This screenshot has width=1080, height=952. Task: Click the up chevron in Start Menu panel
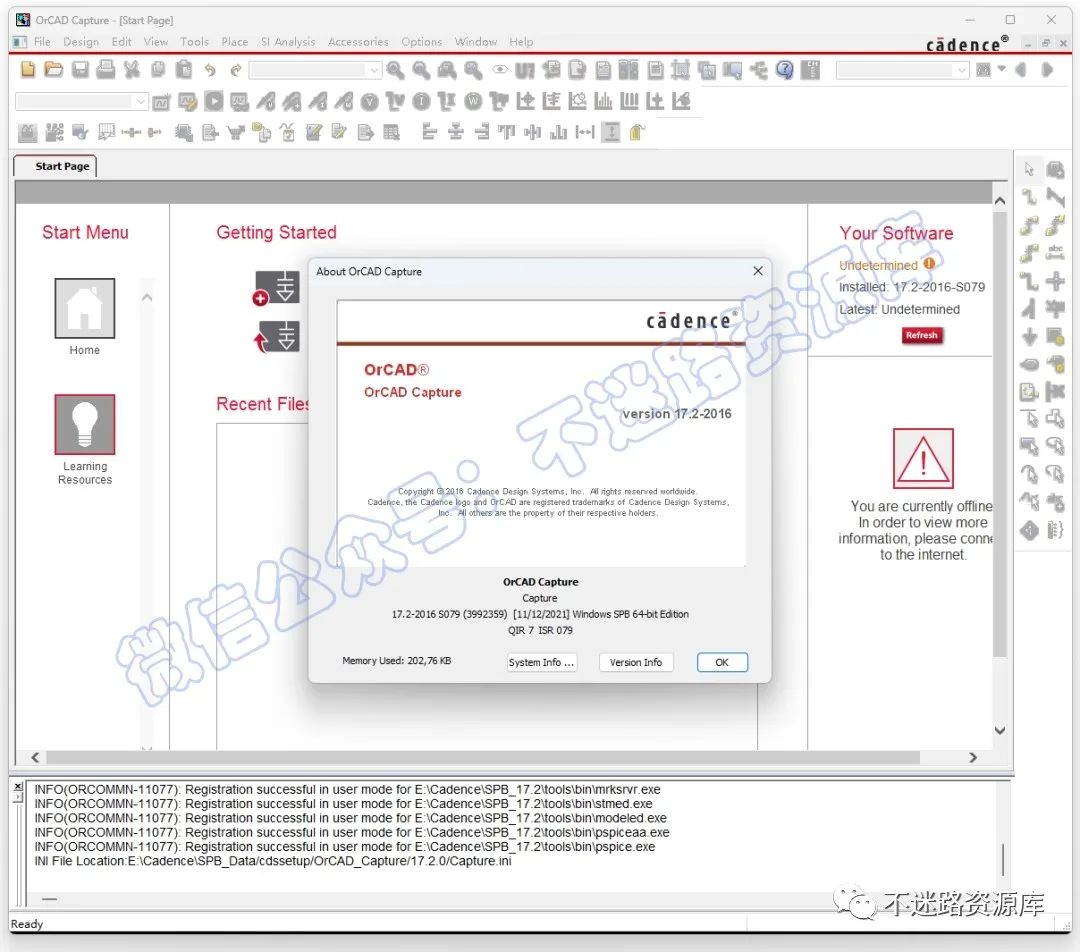tap(147, 298)
